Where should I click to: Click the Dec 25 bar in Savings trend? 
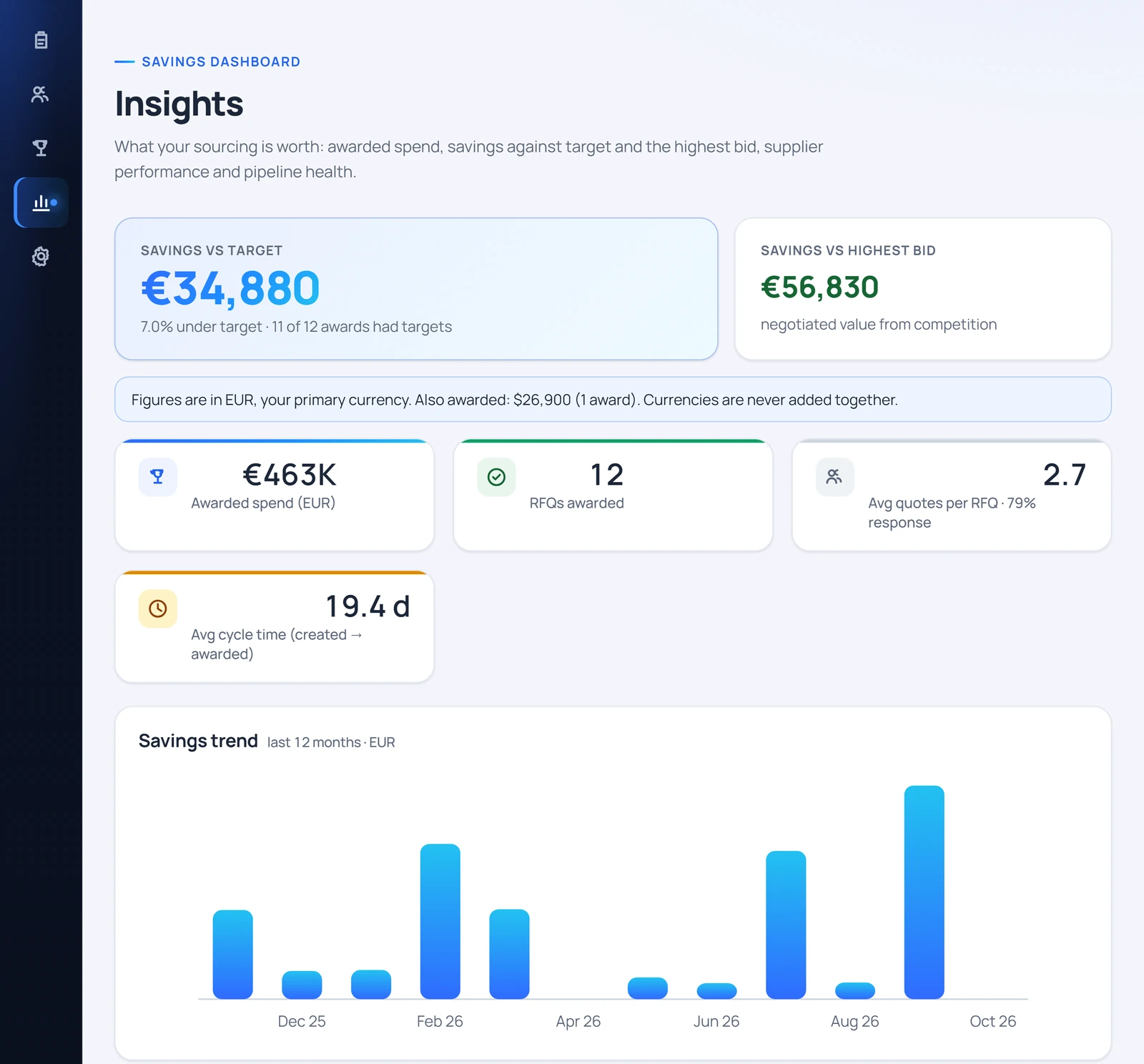[x=302, y=985]
